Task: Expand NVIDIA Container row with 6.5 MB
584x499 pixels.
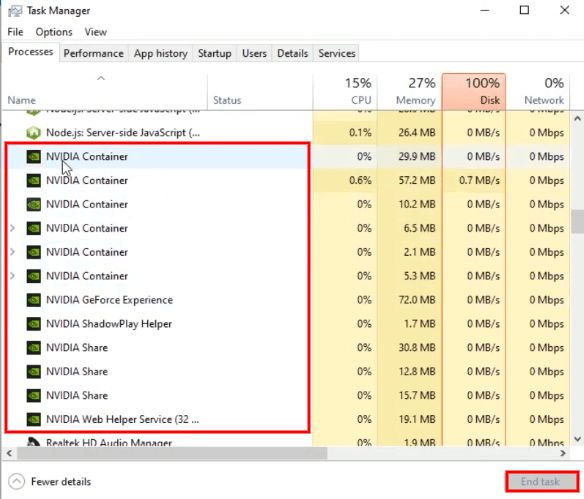Action: [13, 228]
